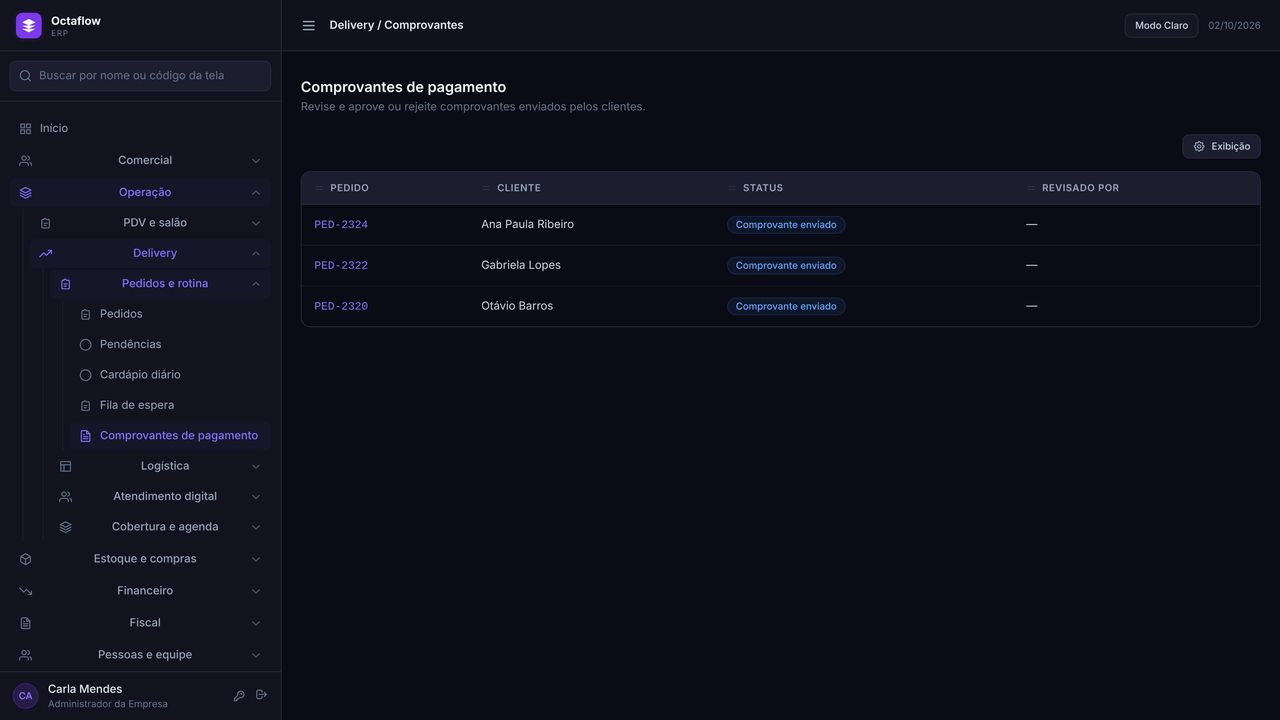This screenshot has height=720, width=1280.
Task: Collapse the Delivery section chevron
Action: tap(256, 254)
